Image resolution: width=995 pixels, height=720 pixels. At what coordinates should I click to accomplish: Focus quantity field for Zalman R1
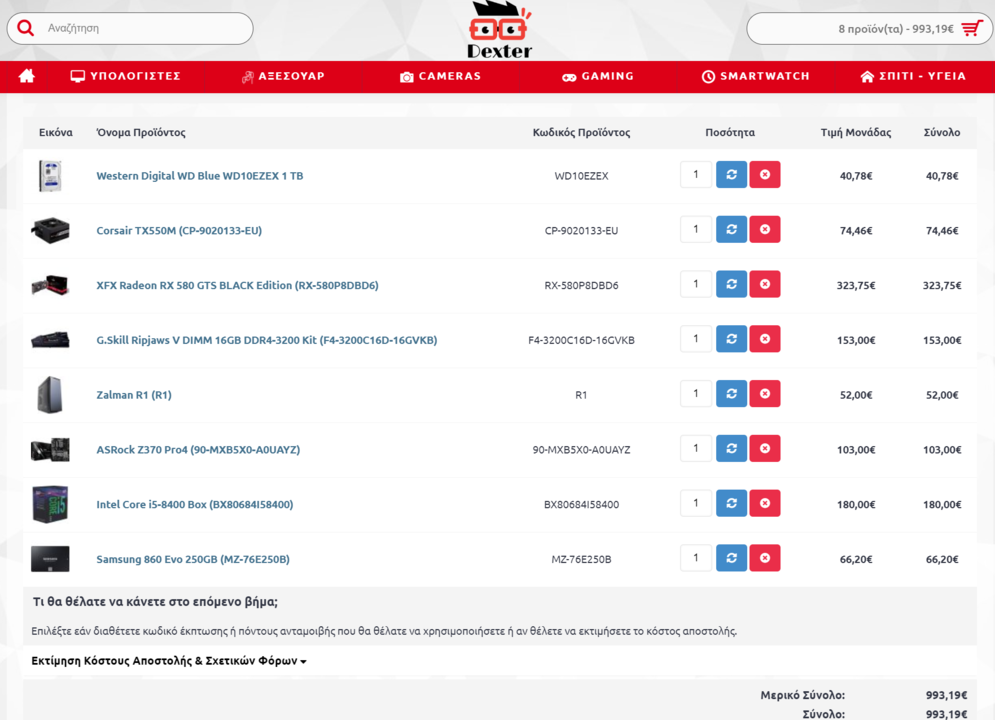696,393
